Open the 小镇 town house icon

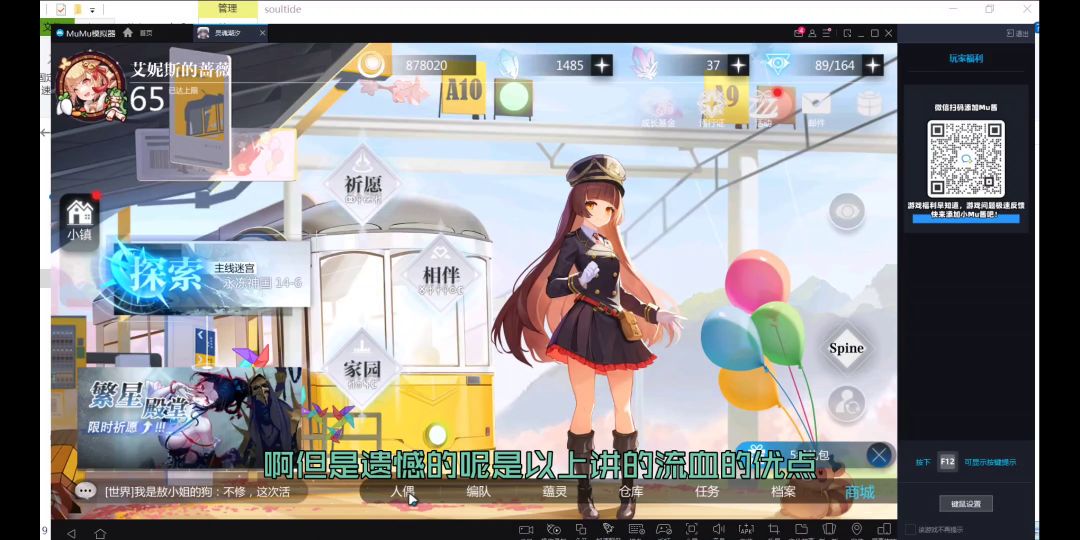(79, 214)
